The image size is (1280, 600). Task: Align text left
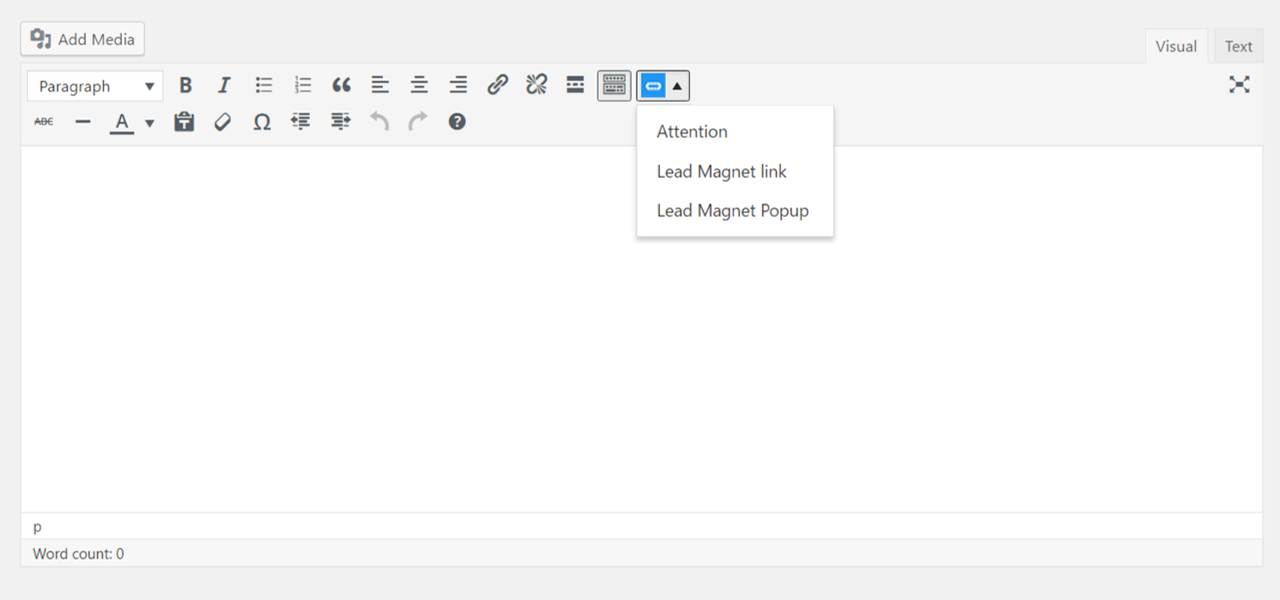(380, 86)
